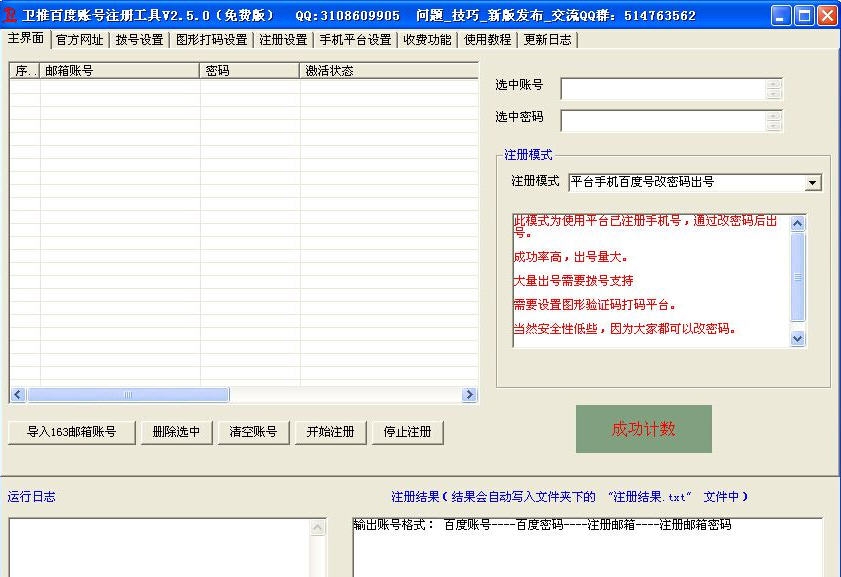841x577 pixels.
Task: Open the 注册模式 dropdown list
Action: click(812, 182)
